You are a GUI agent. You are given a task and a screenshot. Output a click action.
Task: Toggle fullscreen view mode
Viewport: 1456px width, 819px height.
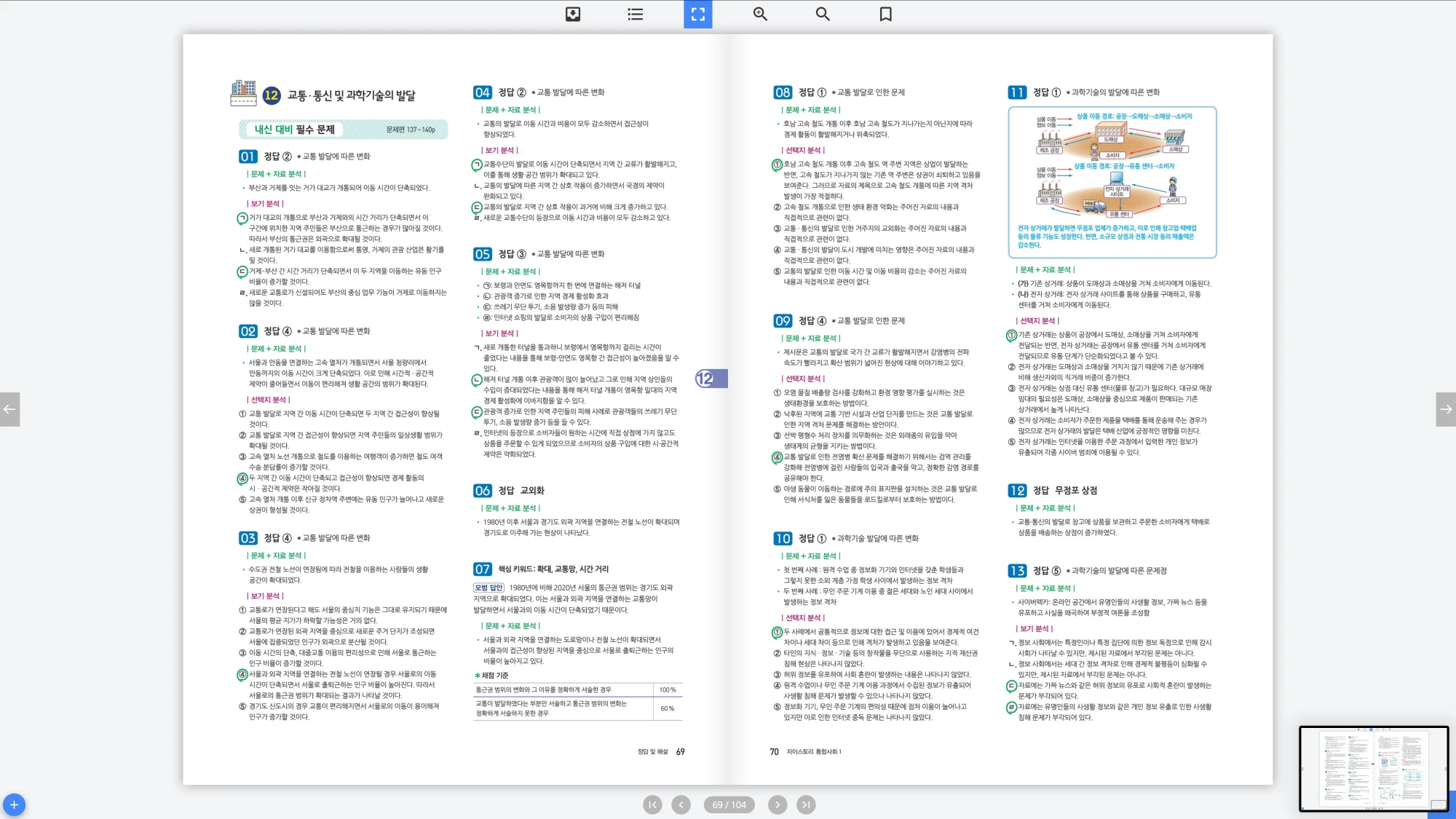pyautogui.click(x=697, y=14)
